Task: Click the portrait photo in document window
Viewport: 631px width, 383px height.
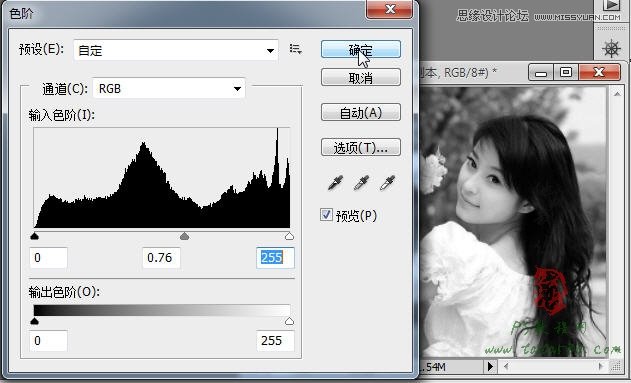Action: click(513, 221)
